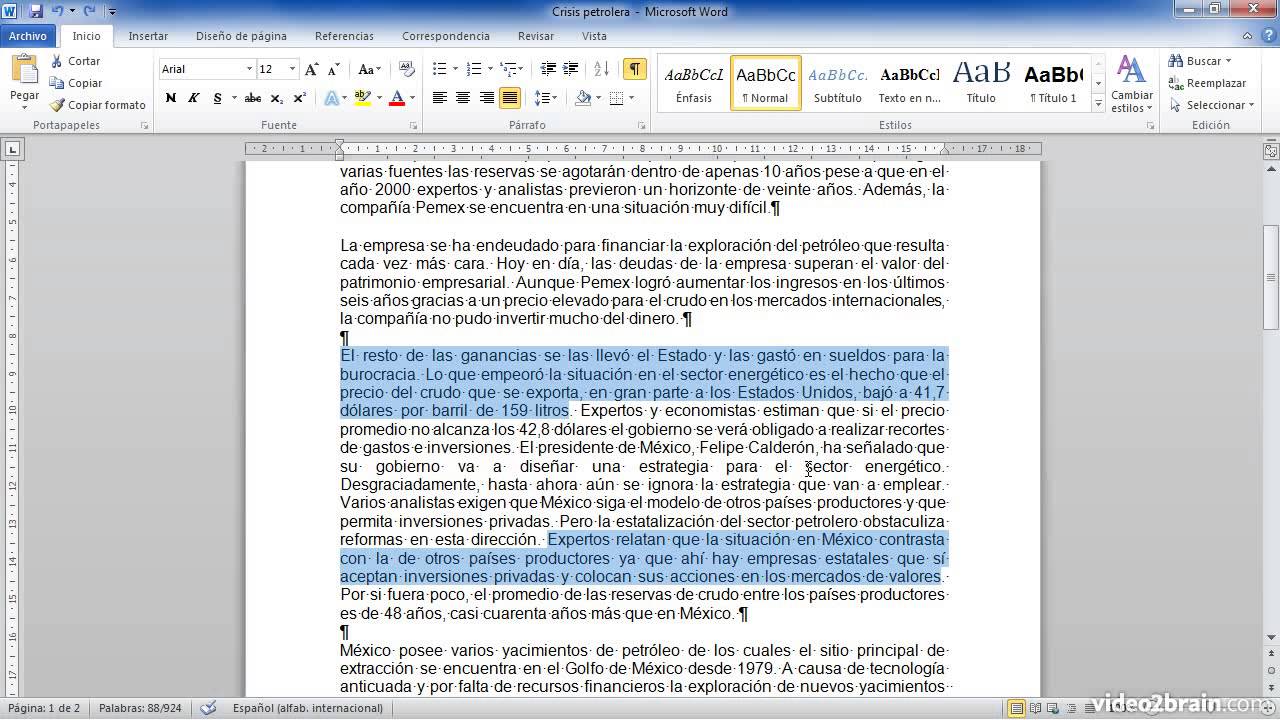This screenshot has width=1280, height=720.
Task: Click the spelling check icon in status bar
Action: click(x=208, y=708)
